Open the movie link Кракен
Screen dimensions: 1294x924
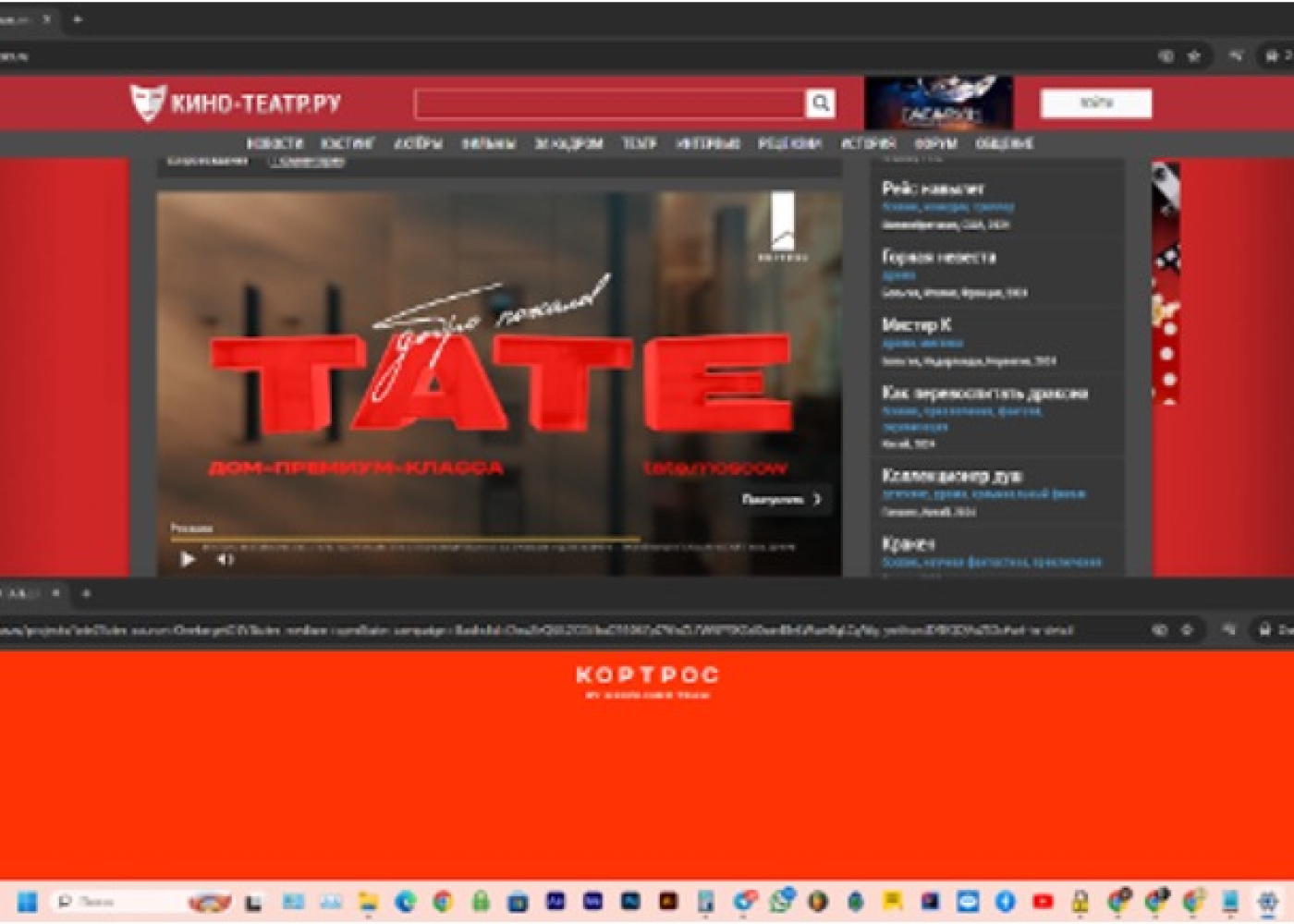[908, 544]
